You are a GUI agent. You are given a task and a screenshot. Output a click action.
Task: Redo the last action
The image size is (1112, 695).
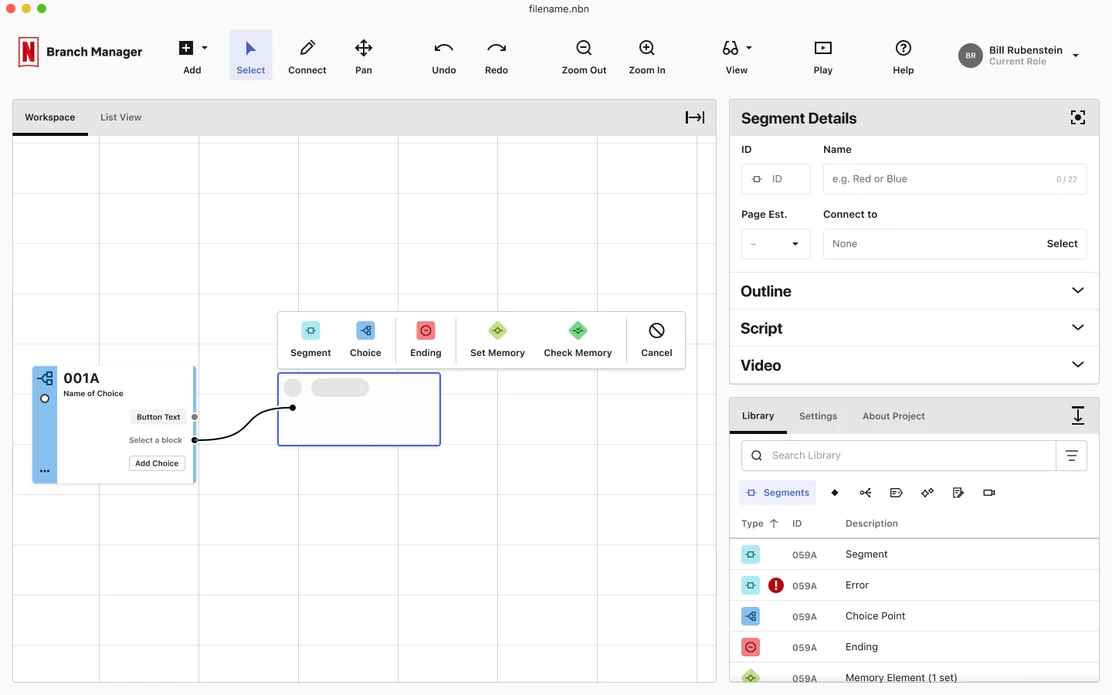[496, 55]
